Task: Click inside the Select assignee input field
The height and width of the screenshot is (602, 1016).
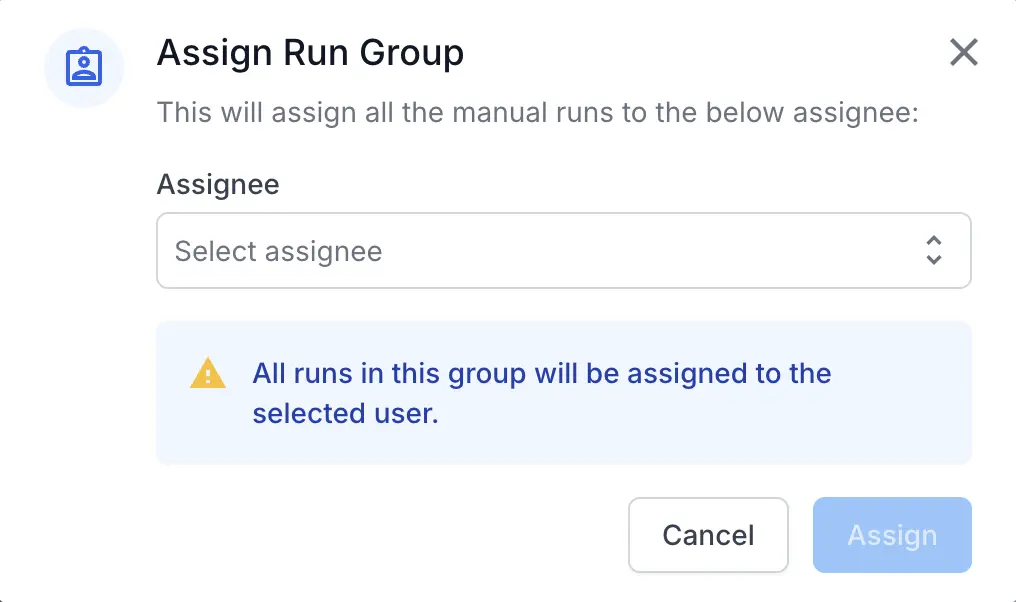Action: [x=450, y=251]
